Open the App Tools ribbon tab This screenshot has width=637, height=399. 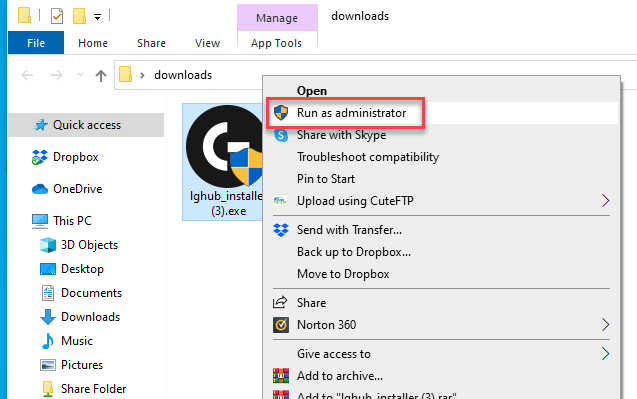click(x=276, y=43)
